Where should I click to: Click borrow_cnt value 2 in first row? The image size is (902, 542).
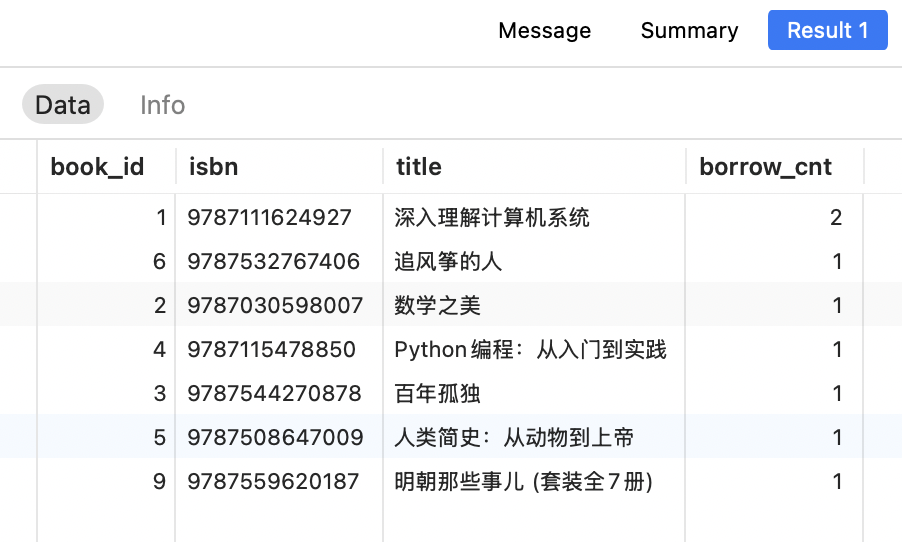(x=835, y=217)
